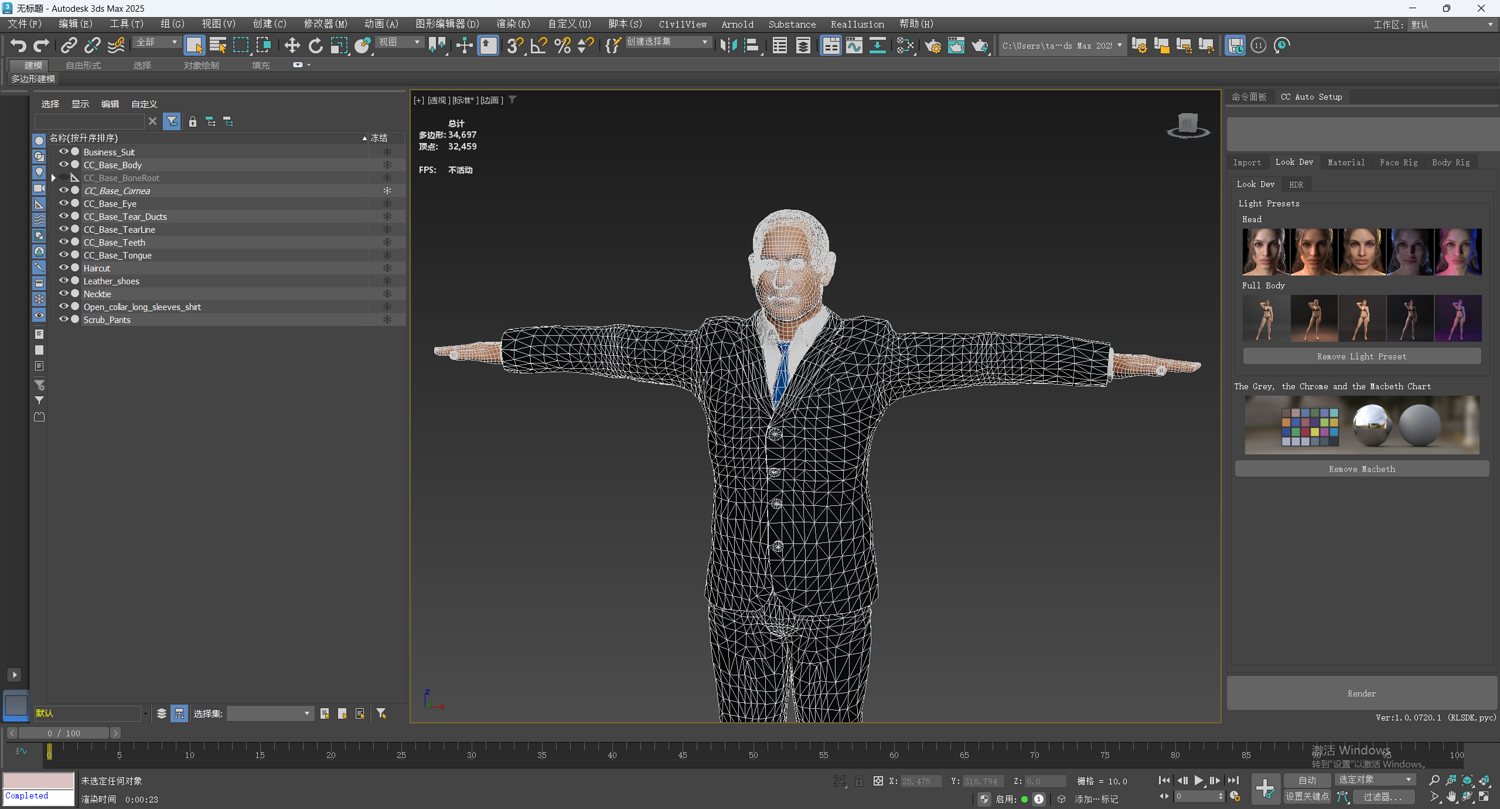1500x809 pixels.
Task: Select the first Head light preset thumbnail
Action: point(1265,251)
